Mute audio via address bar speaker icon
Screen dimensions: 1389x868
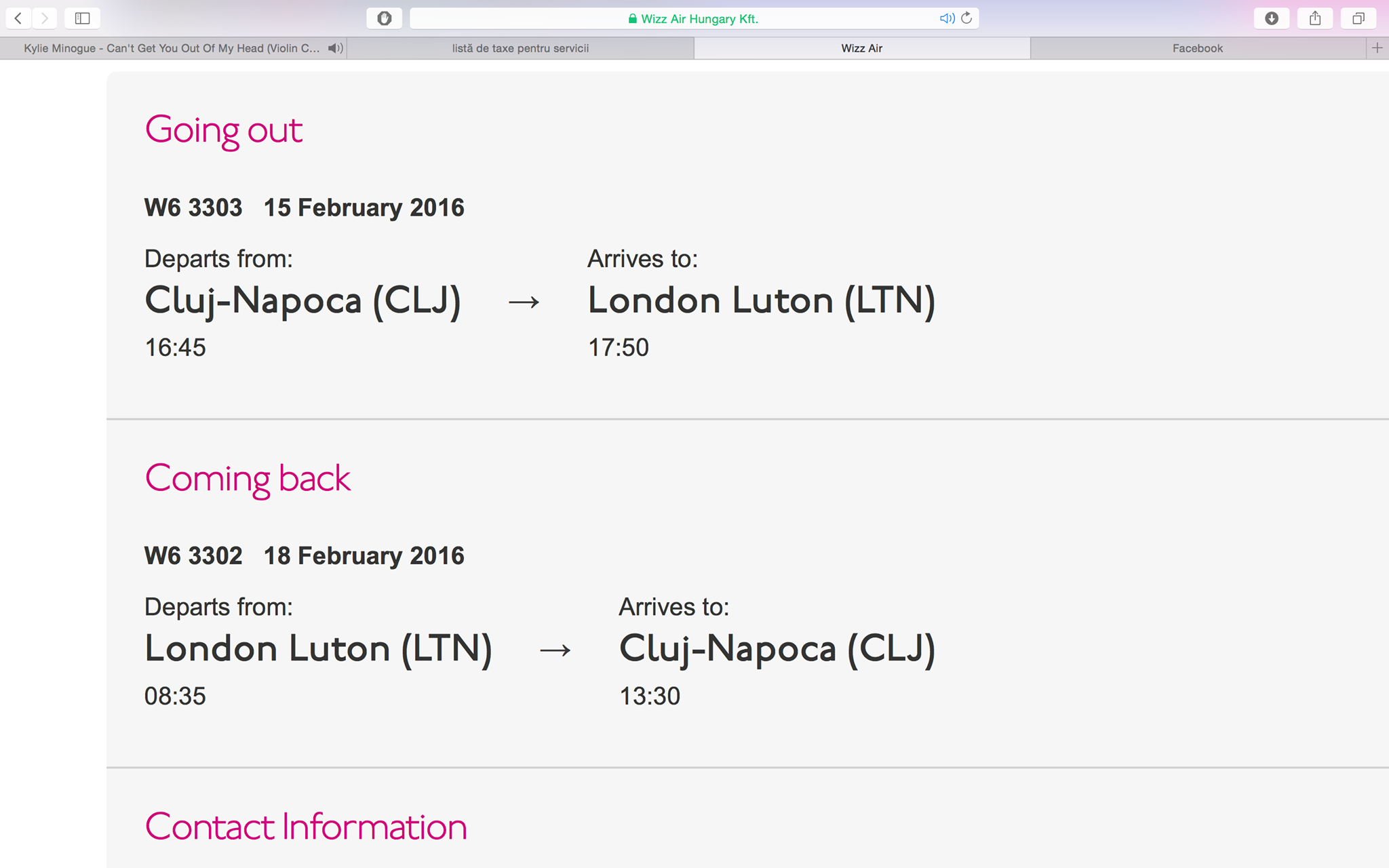pyautogui.click(x=947, y=18)
